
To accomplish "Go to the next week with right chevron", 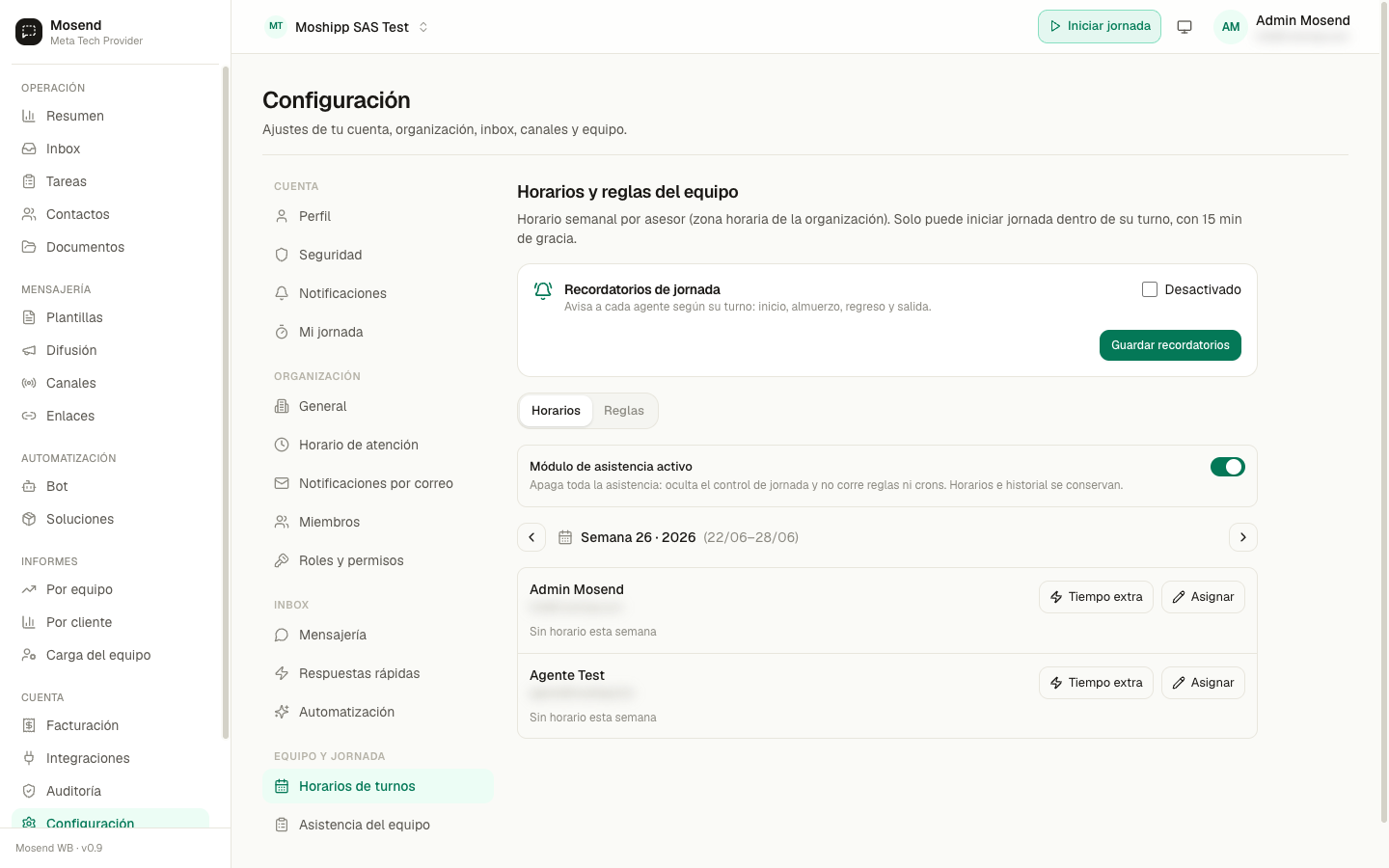I will coord(1243,537).
